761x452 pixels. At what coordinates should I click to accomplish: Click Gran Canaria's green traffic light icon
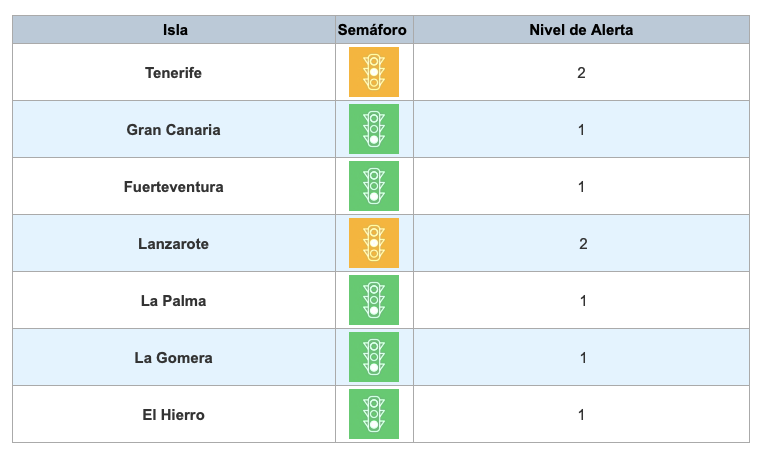(x=374, y=129)
